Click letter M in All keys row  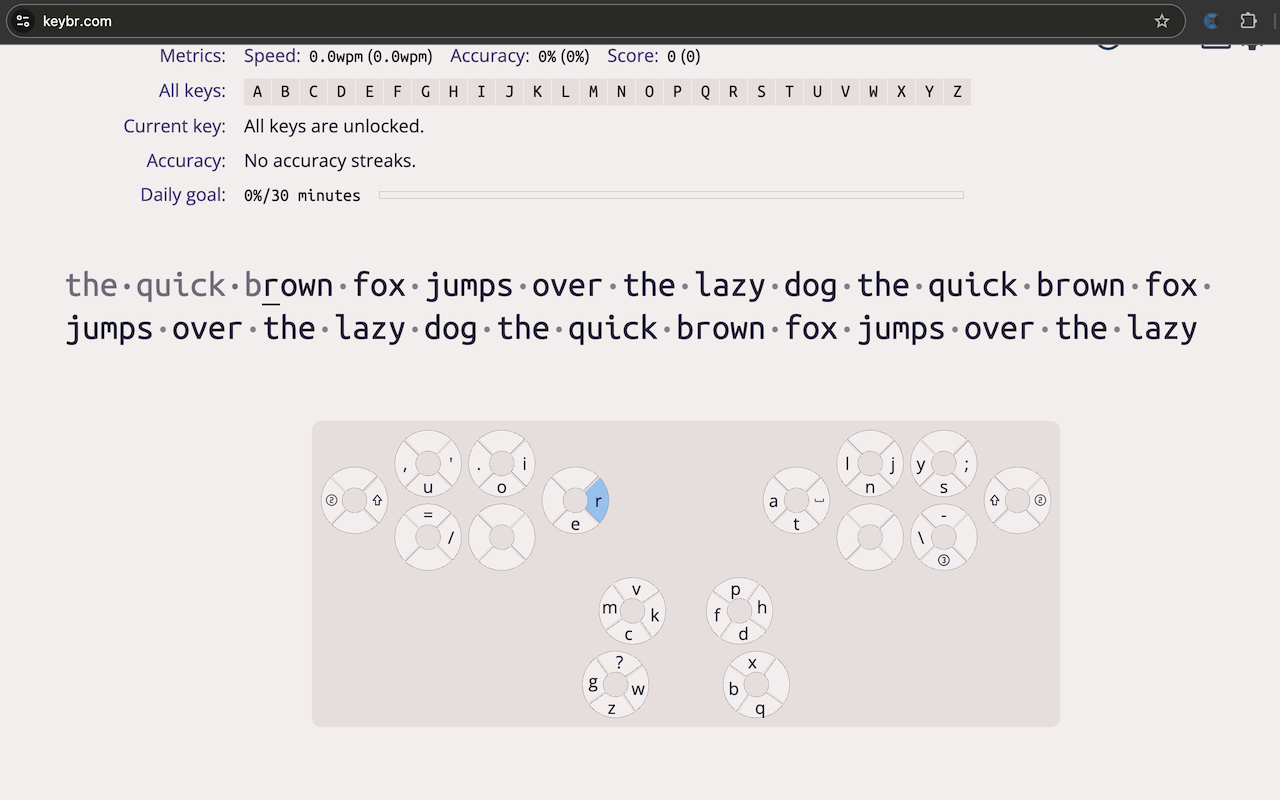[x=593, y=92]
